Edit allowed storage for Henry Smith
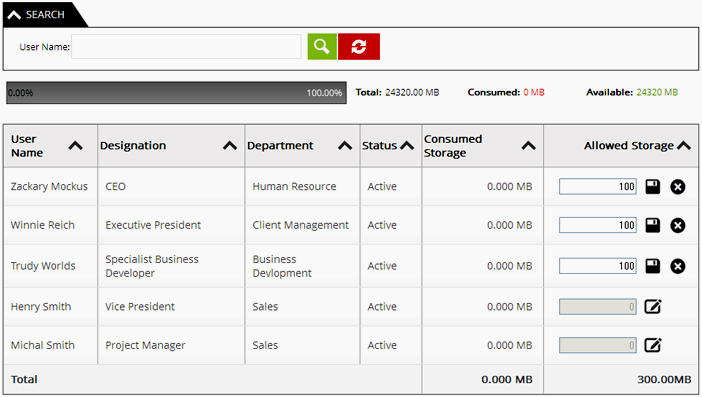702x397 pixels. 653,307
